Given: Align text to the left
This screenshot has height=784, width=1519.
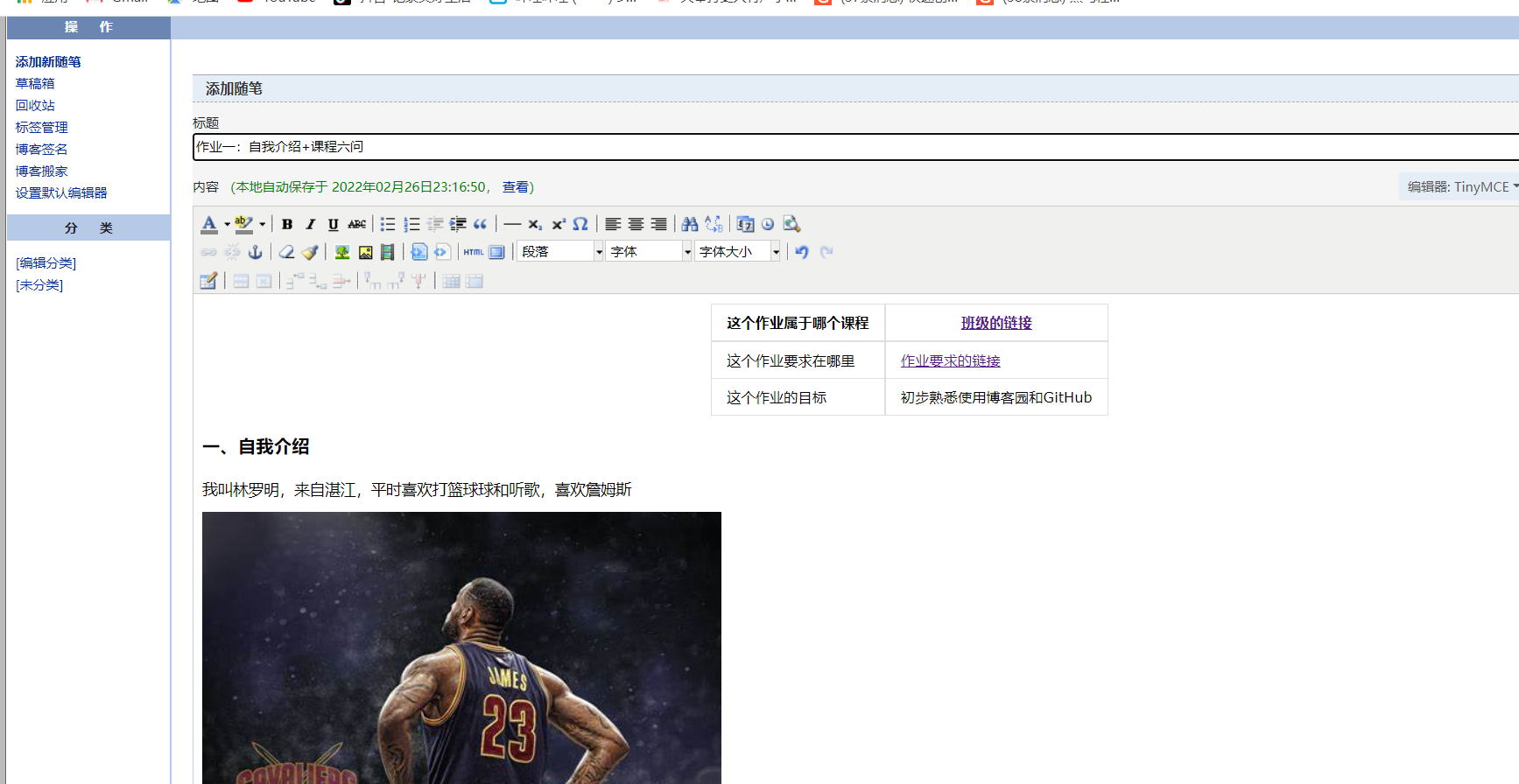Looking at the screenshot, I should click(x=613, y=224).
